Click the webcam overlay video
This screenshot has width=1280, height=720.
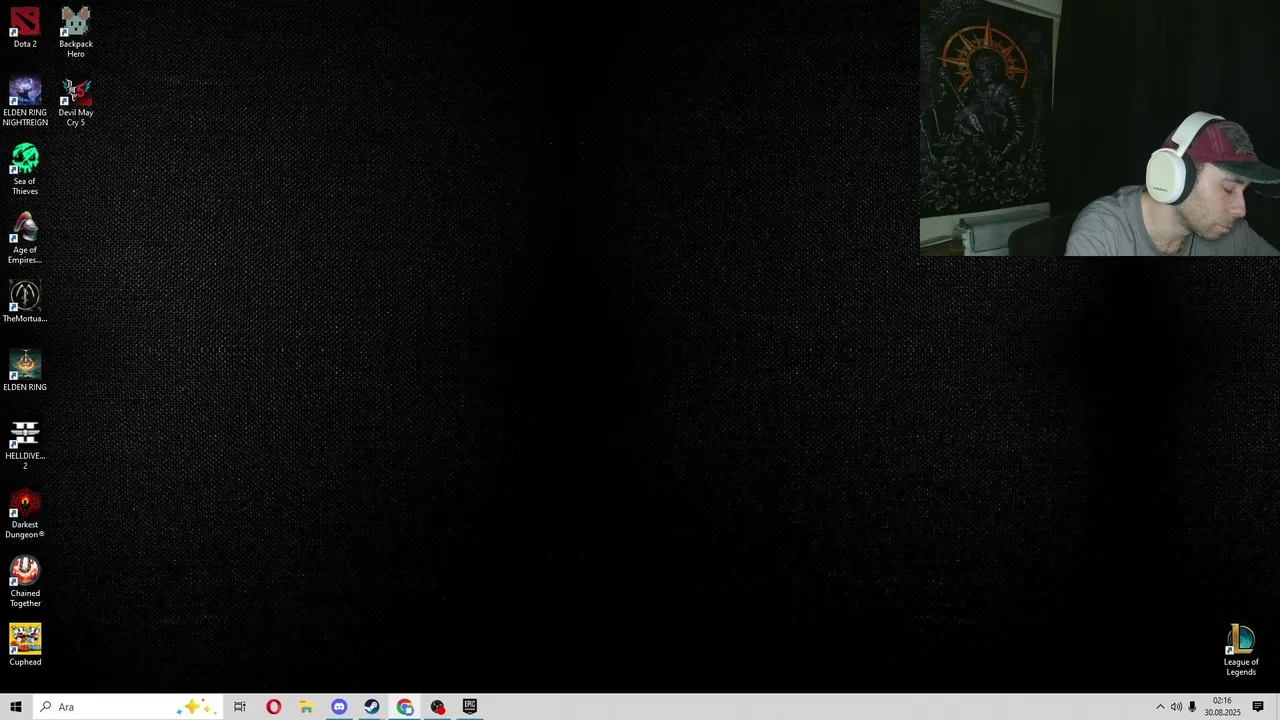(1100, 128)
